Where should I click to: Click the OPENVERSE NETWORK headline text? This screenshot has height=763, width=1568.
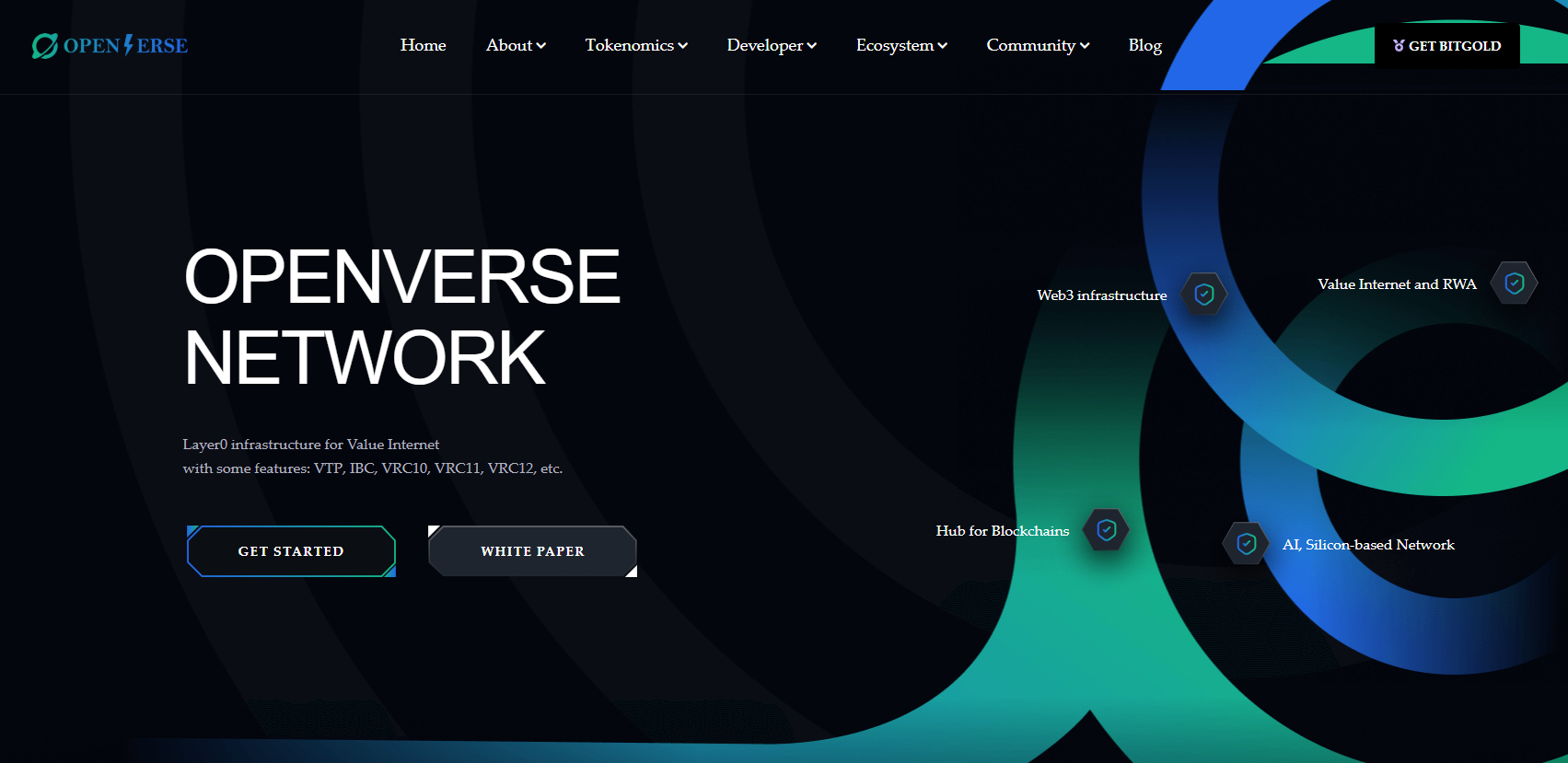(x=401, y=317)
